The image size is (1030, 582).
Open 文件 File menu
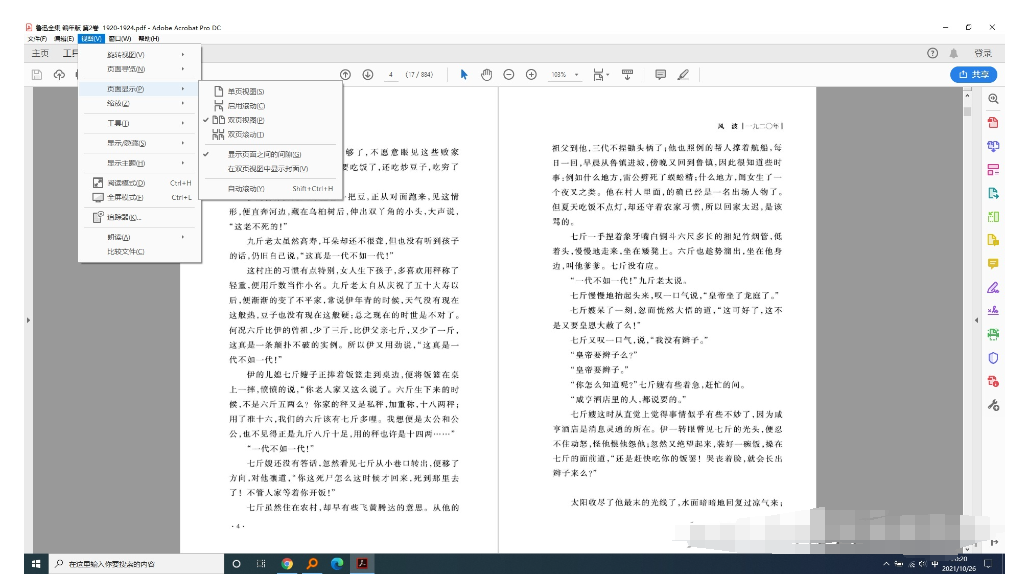coord(37,39)
